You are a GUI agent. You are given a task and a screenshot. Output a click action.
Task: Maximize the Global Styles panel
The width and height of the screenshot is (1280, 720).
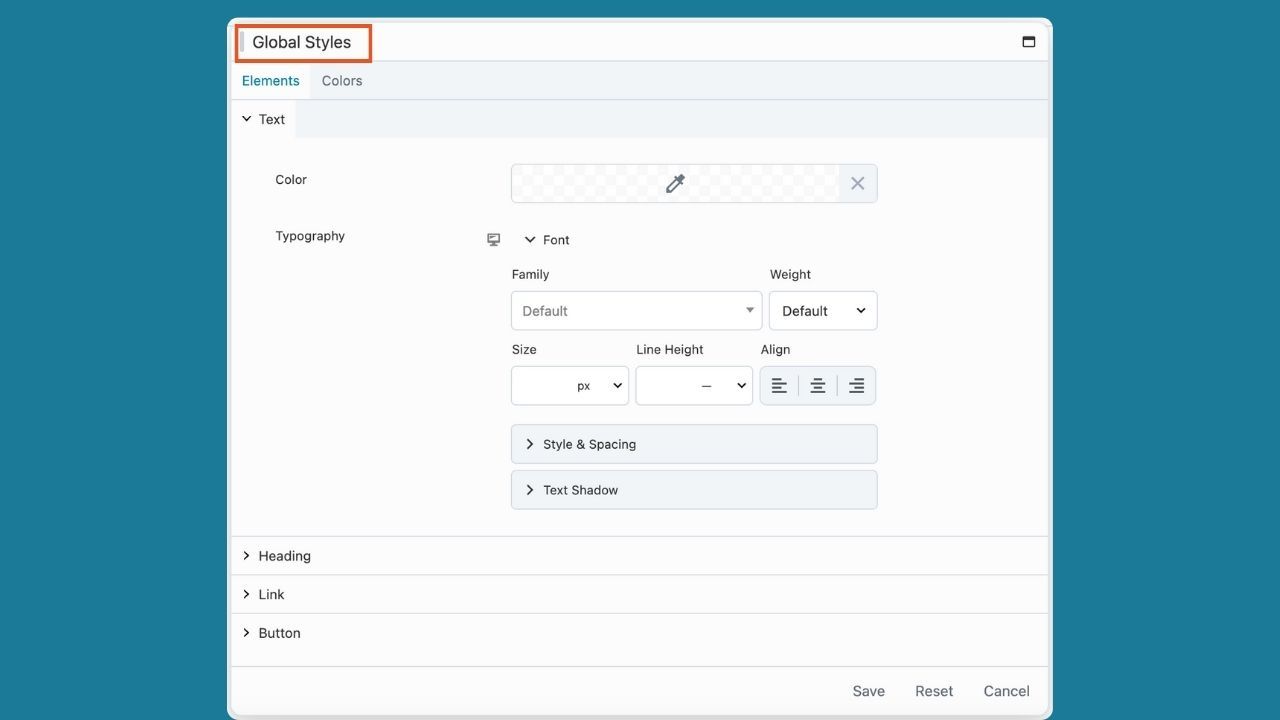pos(1028,42)
